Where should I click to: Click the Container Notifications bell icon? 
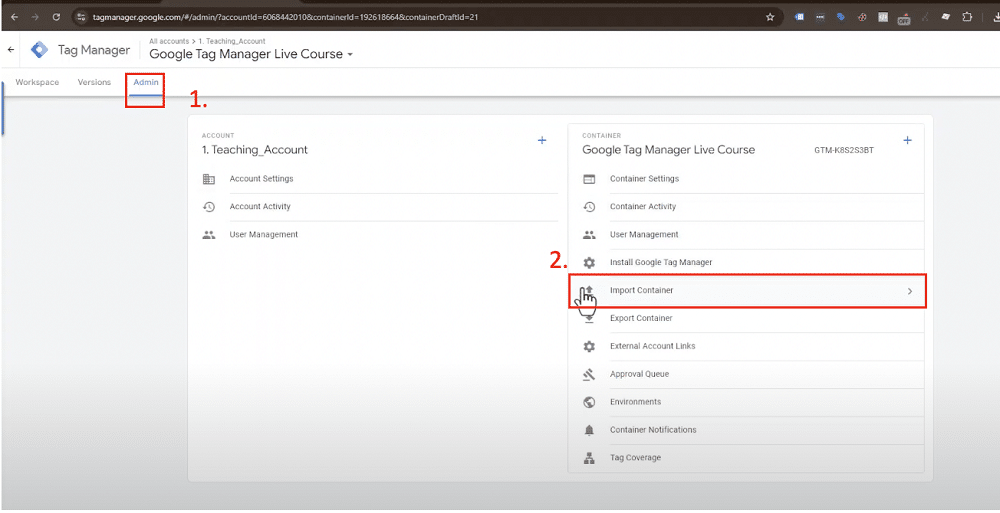coord(589,430)
